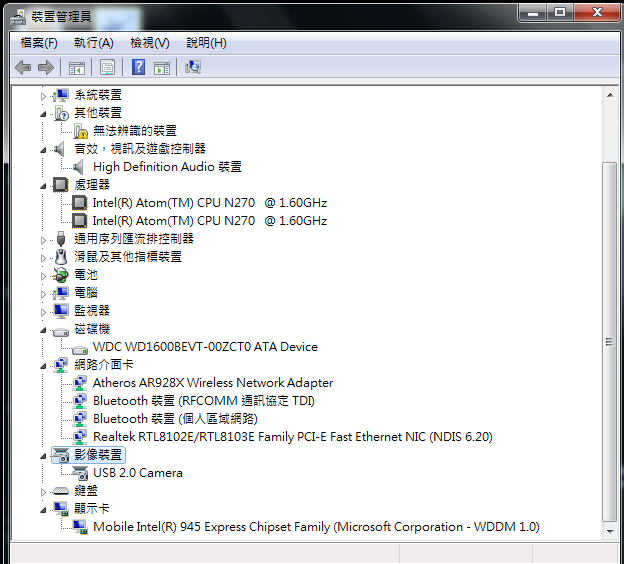Click the warning icon beside 無法辨識的裝置
The width and height of the screenshot is (624, 564).
tap(80, 131)
